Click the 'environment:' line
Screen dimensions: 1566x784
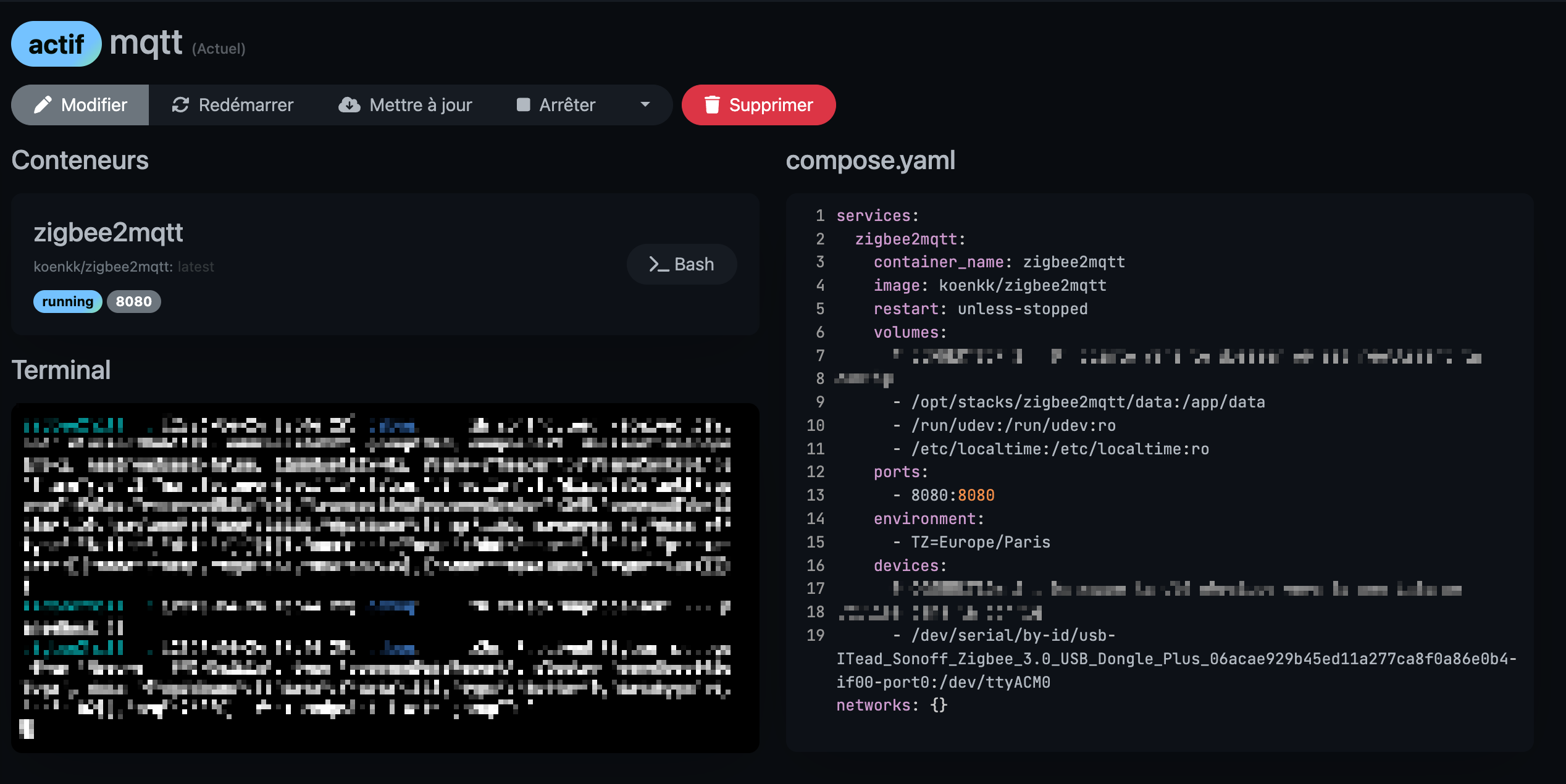coord(929,519)
